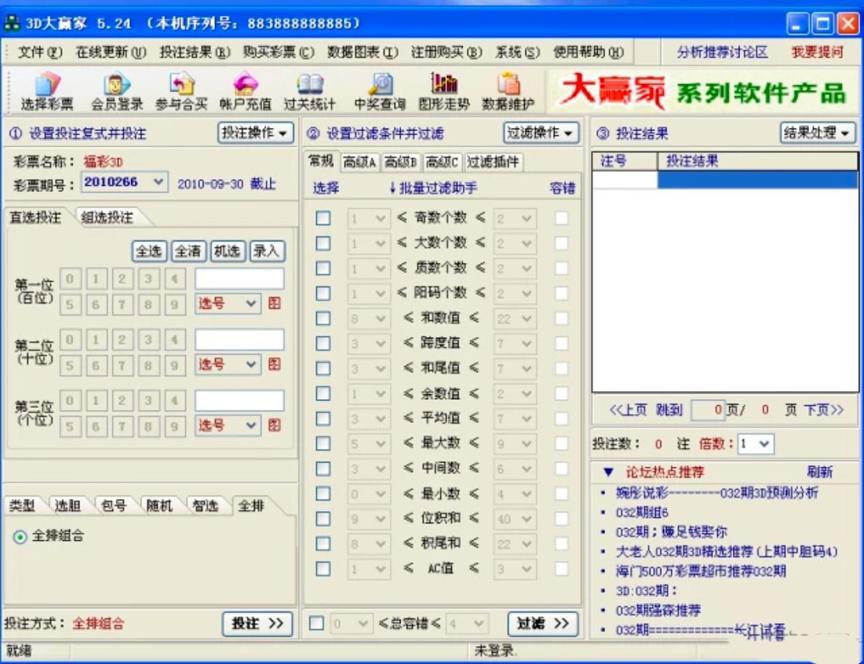Screen dimensions: 864x664
Task: Collapse the 论坛热点推荐 triangle icon
Action: (608, 472)
